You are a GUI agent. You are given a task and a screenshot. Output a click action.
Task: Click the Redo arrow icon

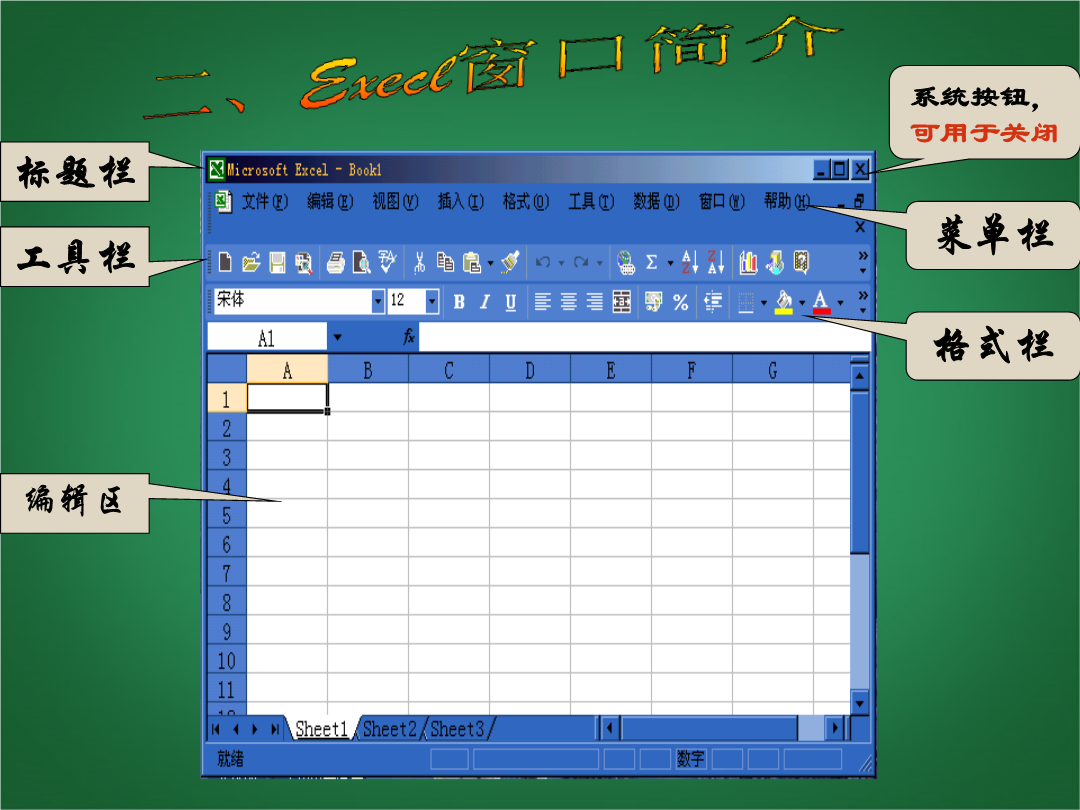581,262
